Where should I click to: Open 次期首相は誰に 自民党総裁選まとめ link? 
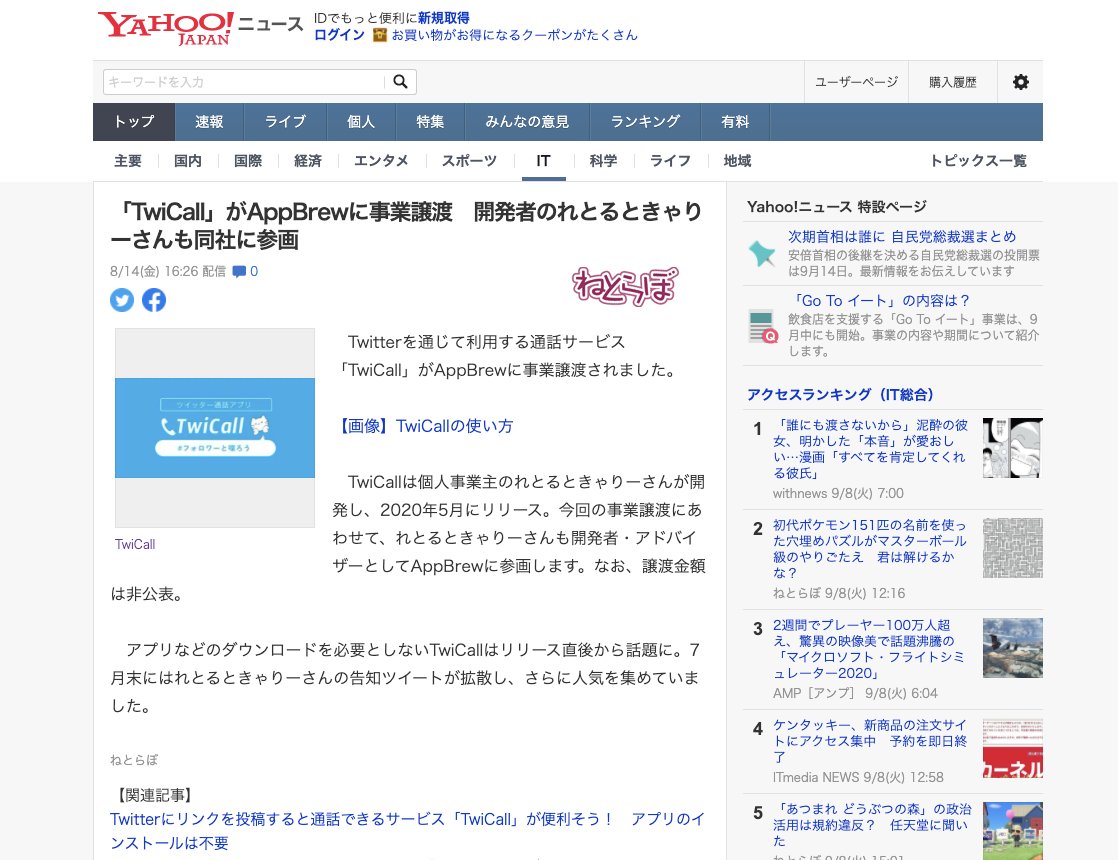[902, 237]
